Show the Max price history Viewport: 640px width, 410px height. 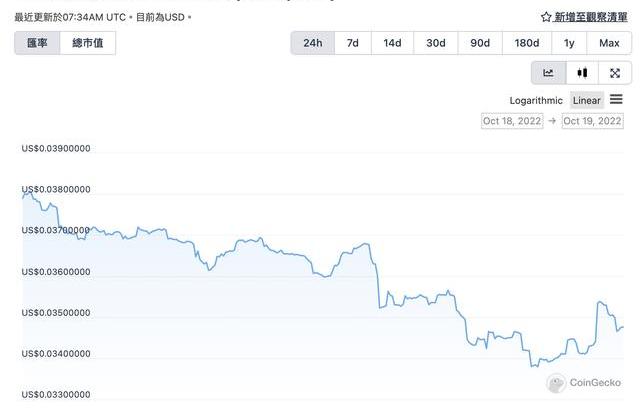click(x=609, y=43)
